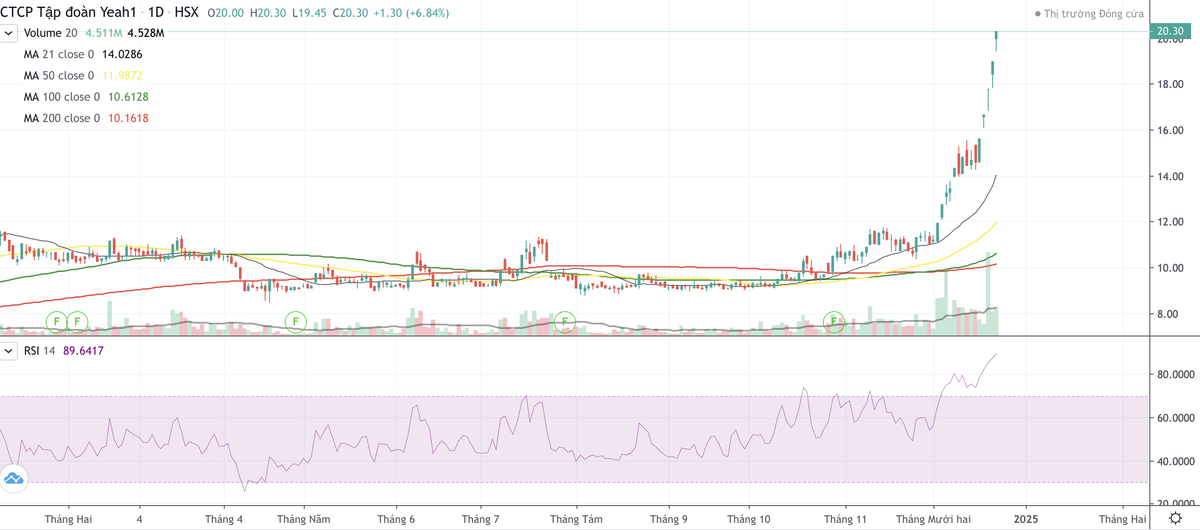
Task: Click the F marker near Tháng 11
Action: (x=835, y=321)
